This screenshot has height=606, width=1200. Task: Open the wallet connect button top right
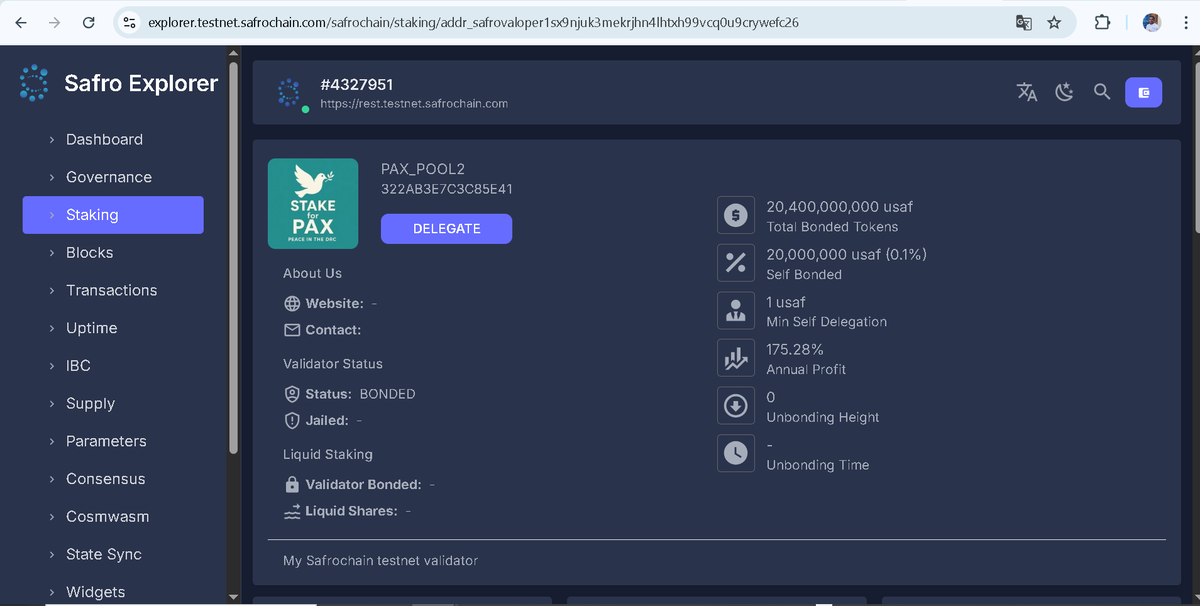[1143, 92]
